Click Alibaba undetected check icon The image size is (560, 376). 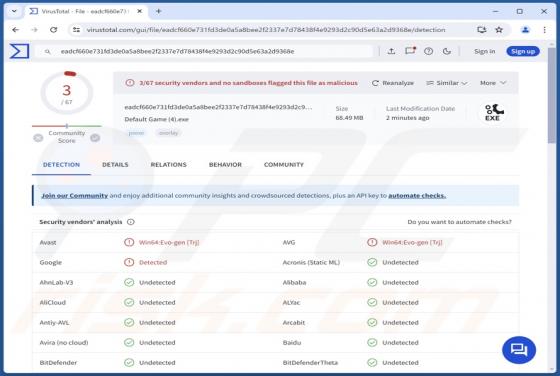coord(372,282)
